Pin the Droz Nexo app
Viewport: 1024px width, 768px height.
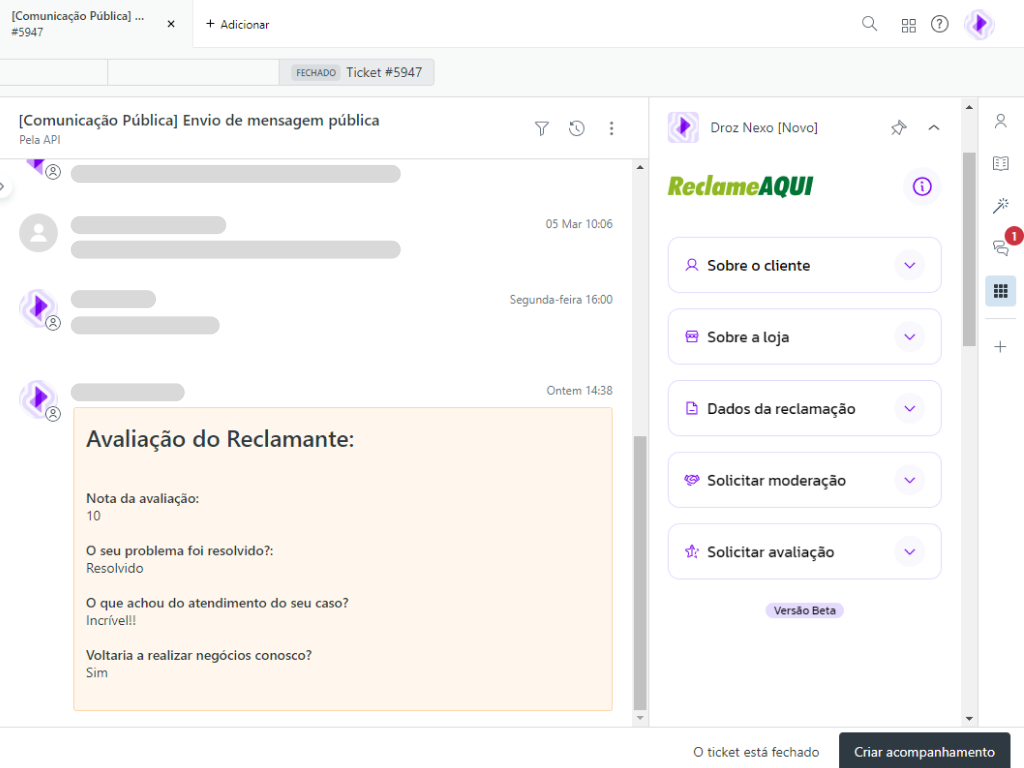[x=898, y=128]
